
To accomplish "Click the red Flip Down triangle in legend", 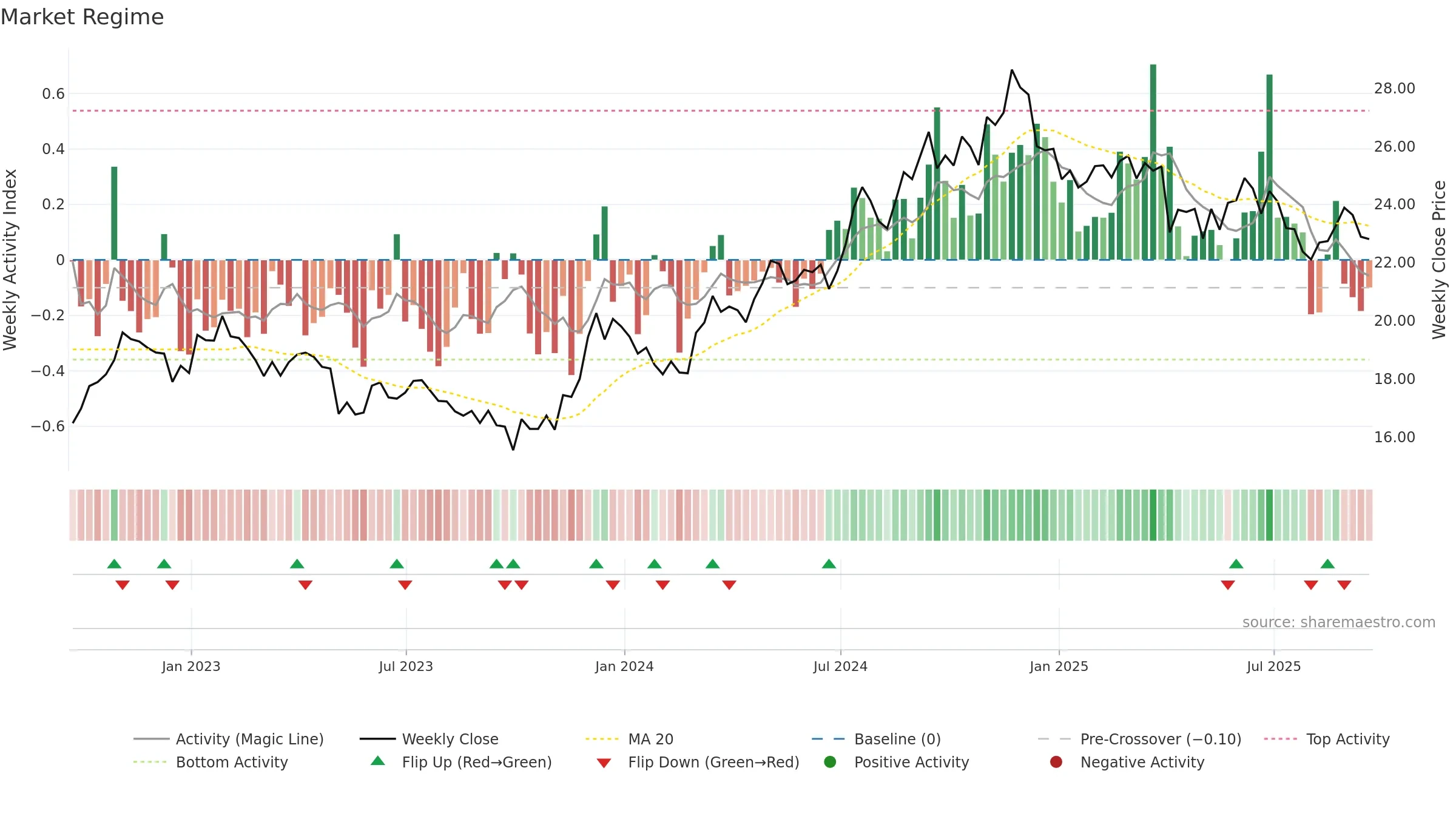I will pos(604,763).
